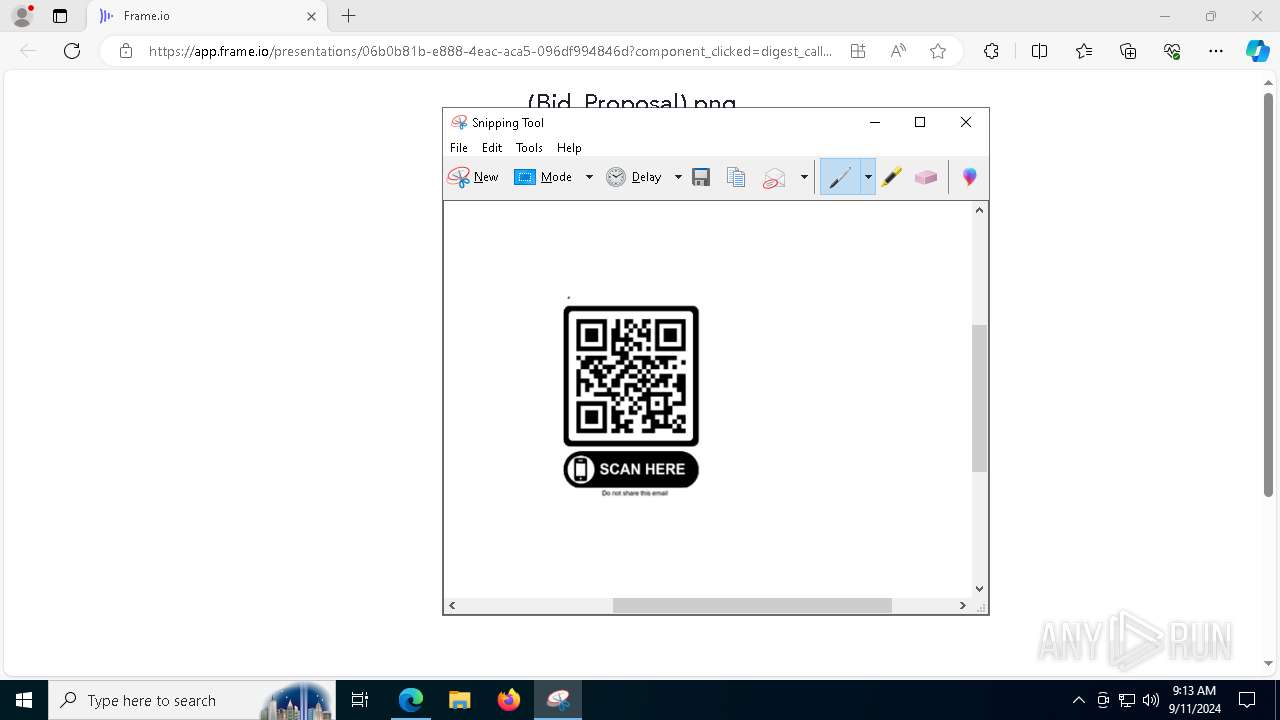Viewport: 1280px width, 720px height.
Task: Select the Pen tool in Snipping Tool
Action: (x=840, y=177)
